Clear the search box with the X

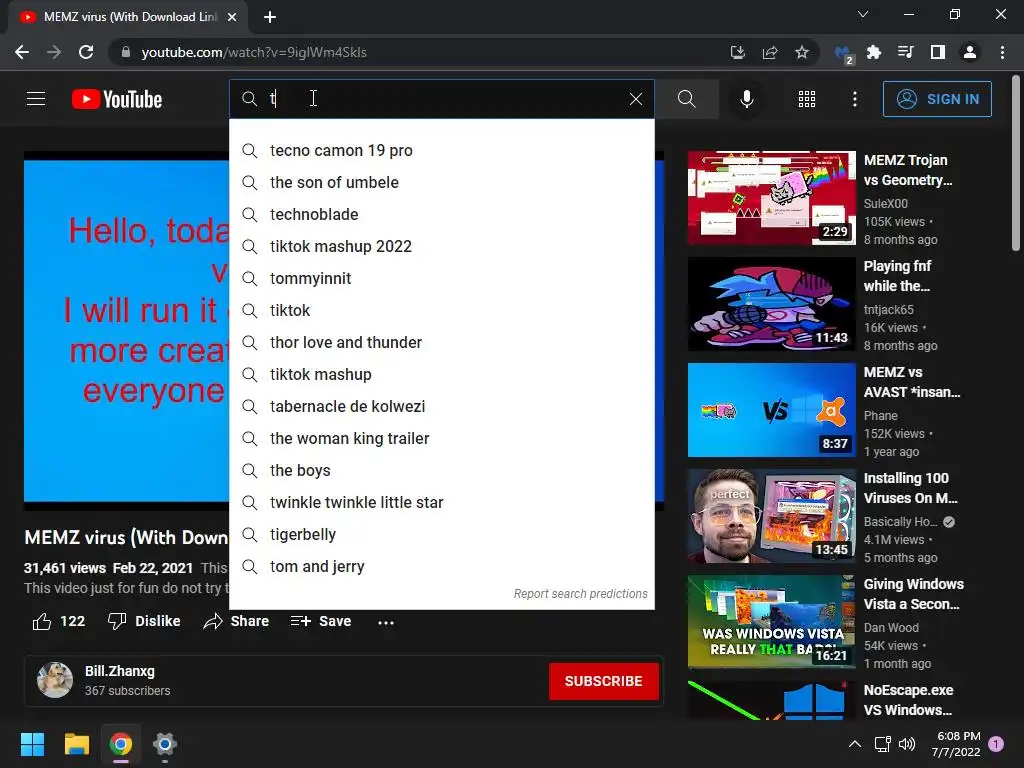point(635,99)
